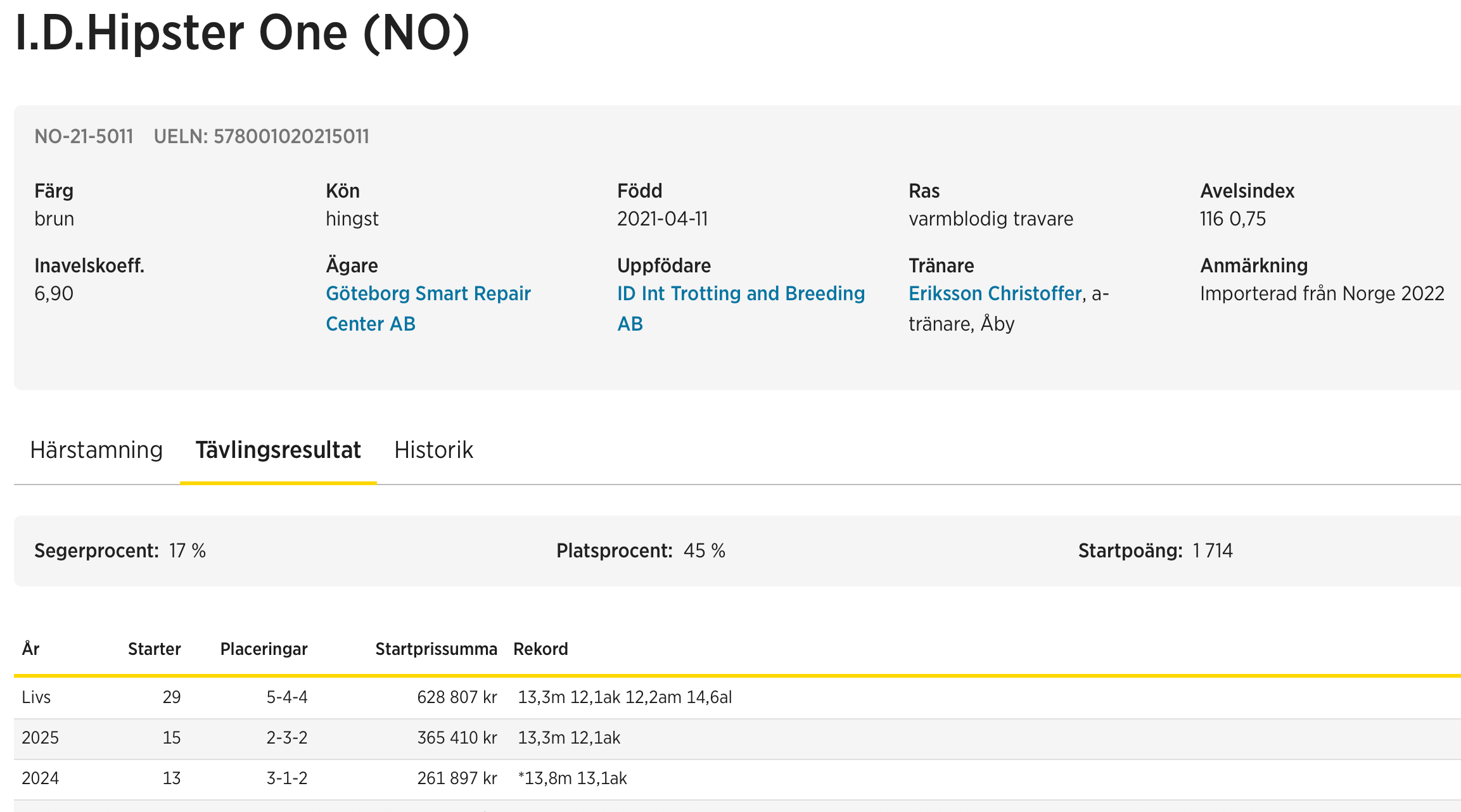
Task: Click the År column header
Action: tap(30, 649)
